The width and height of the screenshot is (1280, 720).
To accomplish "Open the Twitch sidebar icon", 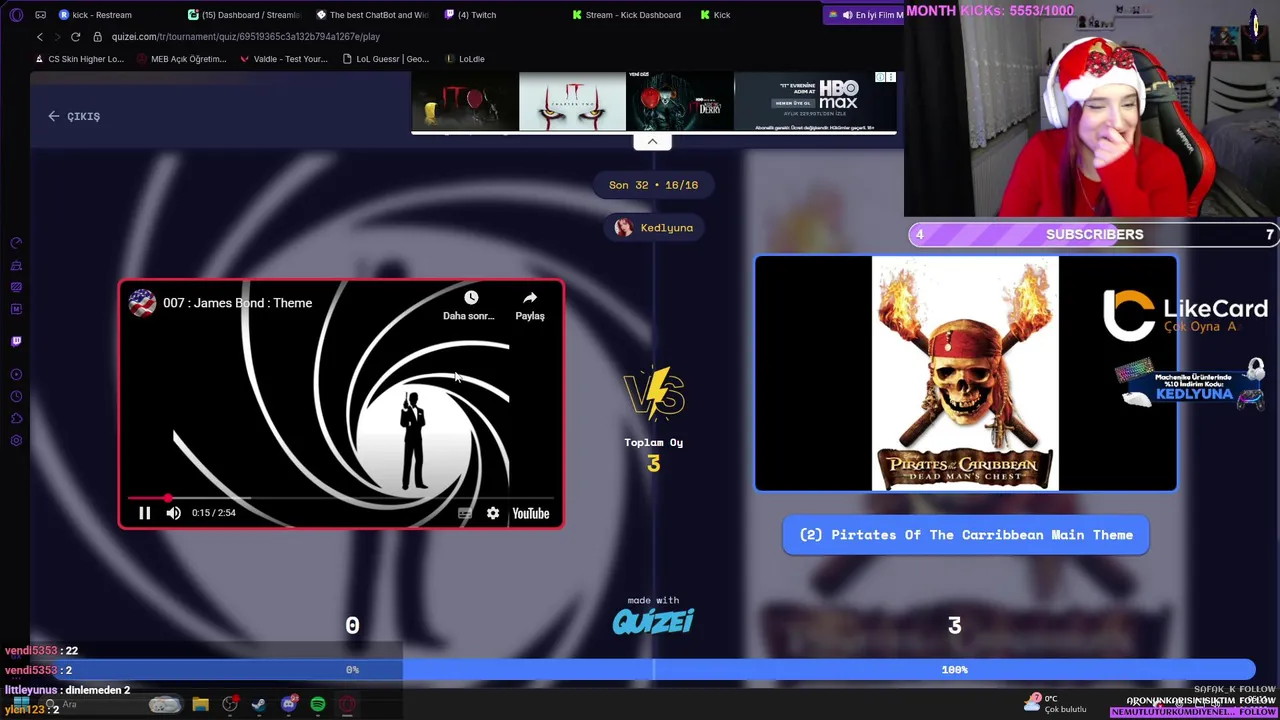I will tap(16, 341).
